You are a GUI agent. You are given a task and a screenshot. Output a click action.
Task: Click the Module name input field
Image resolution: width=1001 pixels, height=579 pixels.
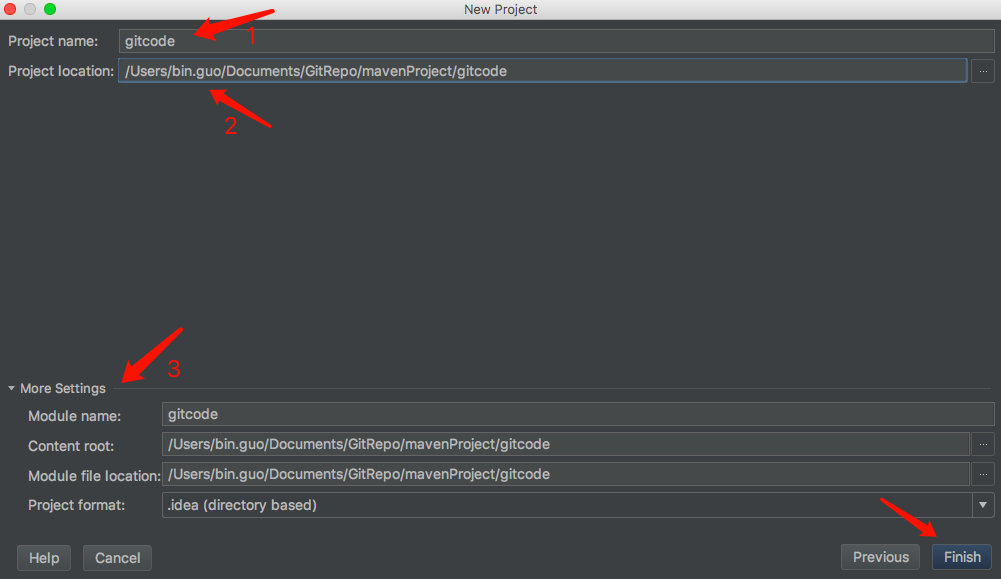(578, 414)
